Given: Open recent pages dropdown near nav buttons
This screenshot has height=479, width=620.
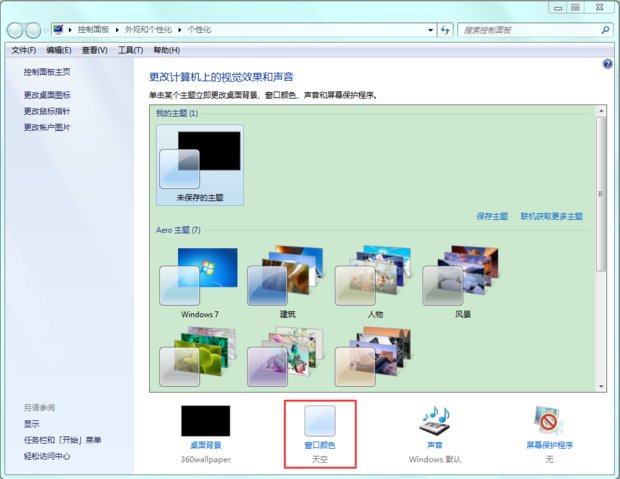Looking at the screenshot, I should tap(46, 30).
